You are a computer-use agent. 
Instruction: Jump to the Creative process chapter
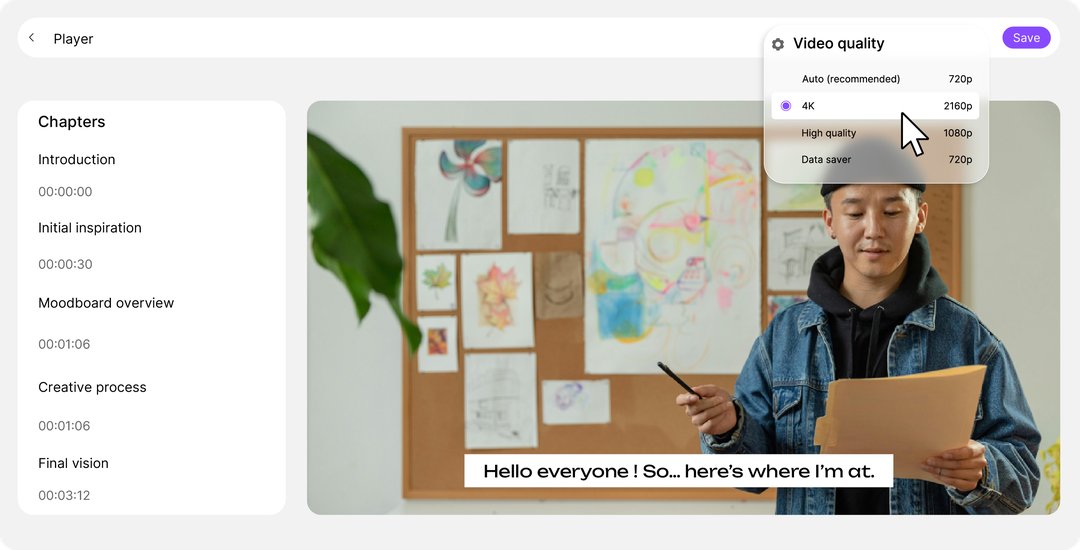point(92,388)
